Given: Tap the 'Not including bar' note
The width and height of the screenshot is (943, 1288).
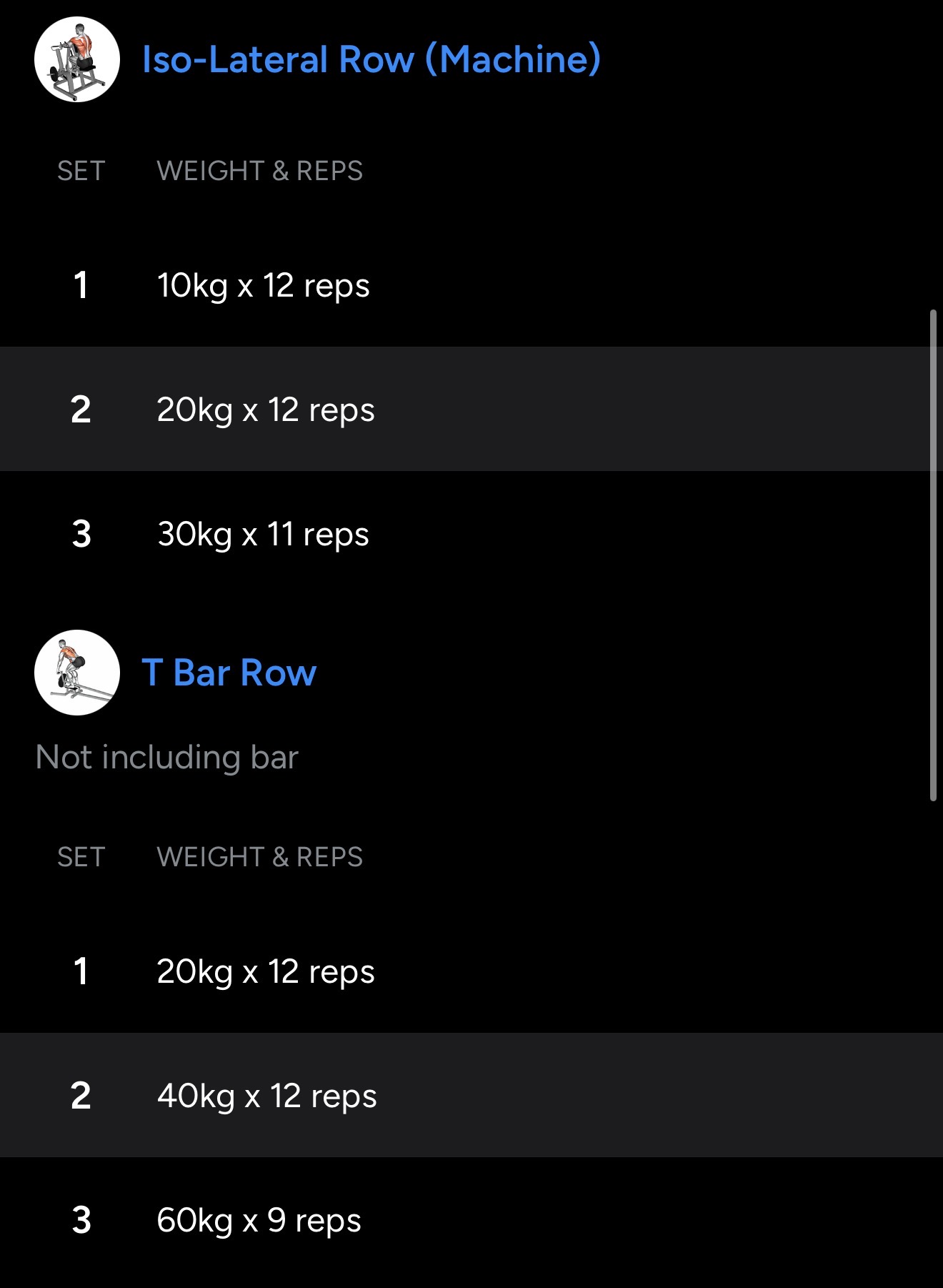Looking at the screenshot, I should (x=167, y=757).
